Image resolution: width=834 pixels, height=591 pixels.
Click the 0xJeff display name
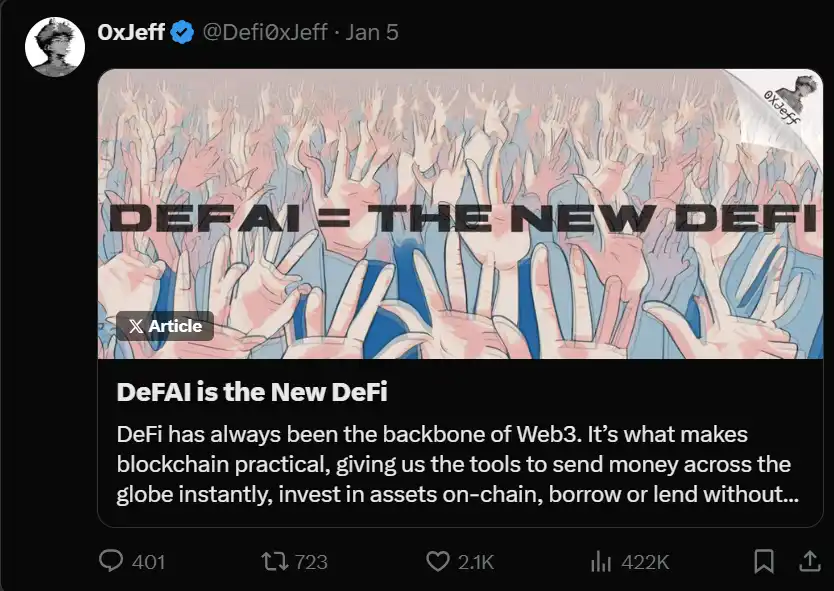pos(131,32)
